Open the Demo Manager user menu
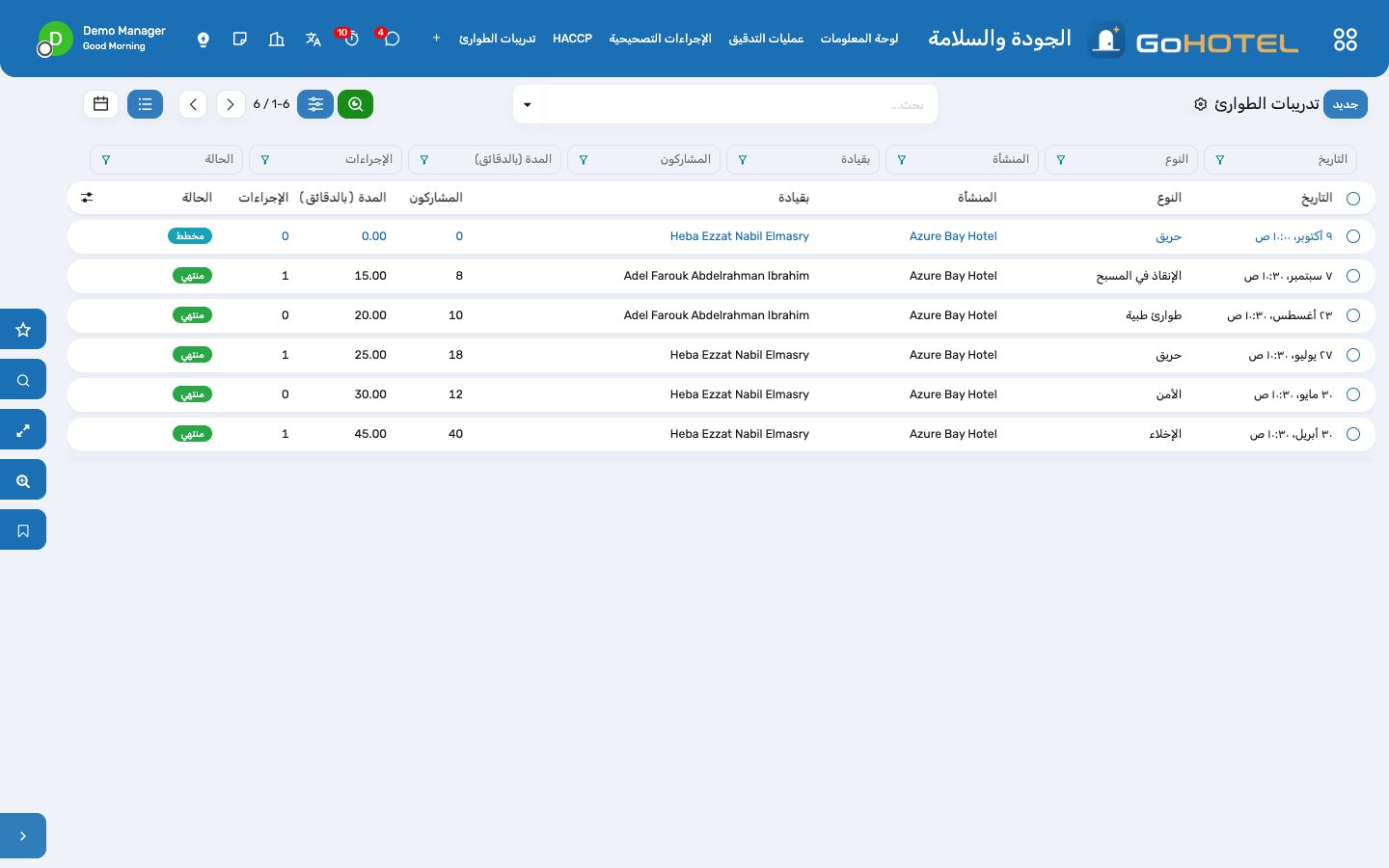Viewport: 1389px width, 868px height. pyautogui.click(x=101, y=39)
